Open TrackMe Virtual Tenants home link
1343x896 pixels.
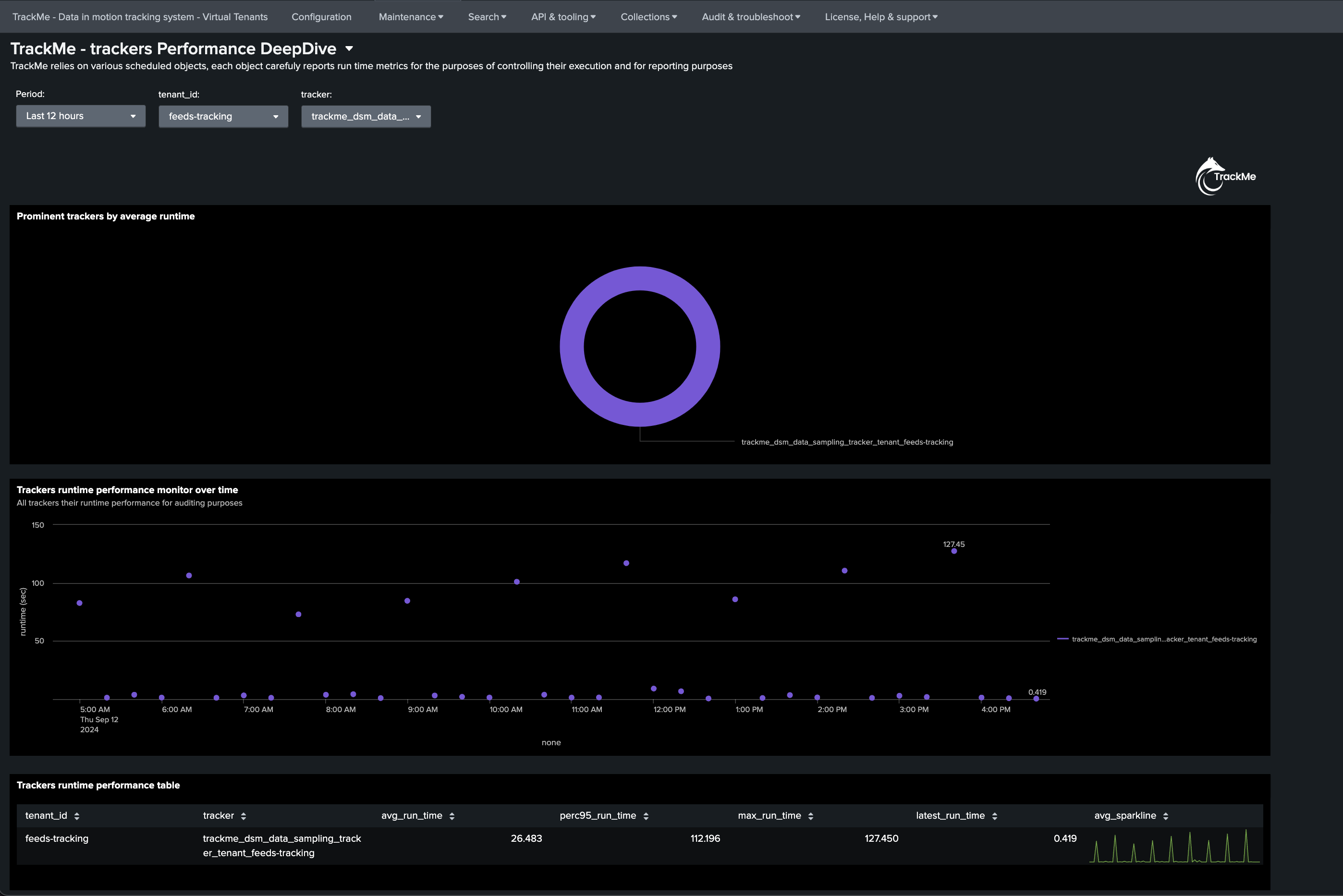click(140, 17)
